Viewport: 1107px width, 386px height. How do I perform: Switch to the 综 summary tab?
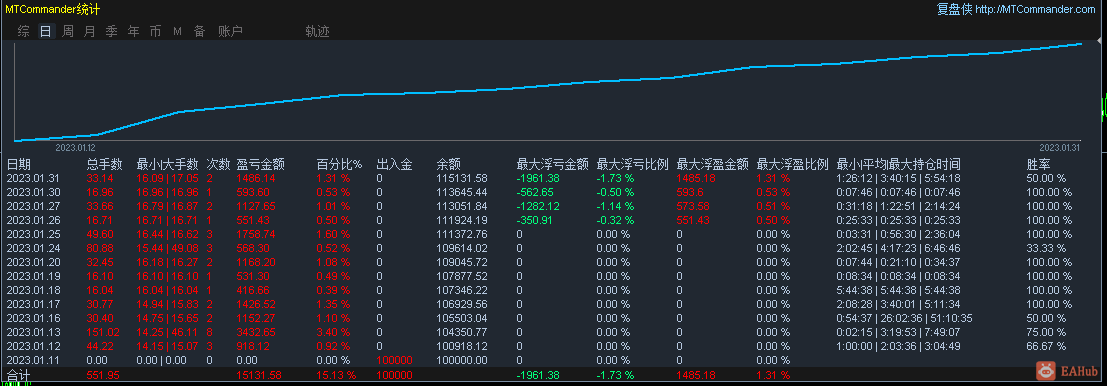click(x=24, y=31)
